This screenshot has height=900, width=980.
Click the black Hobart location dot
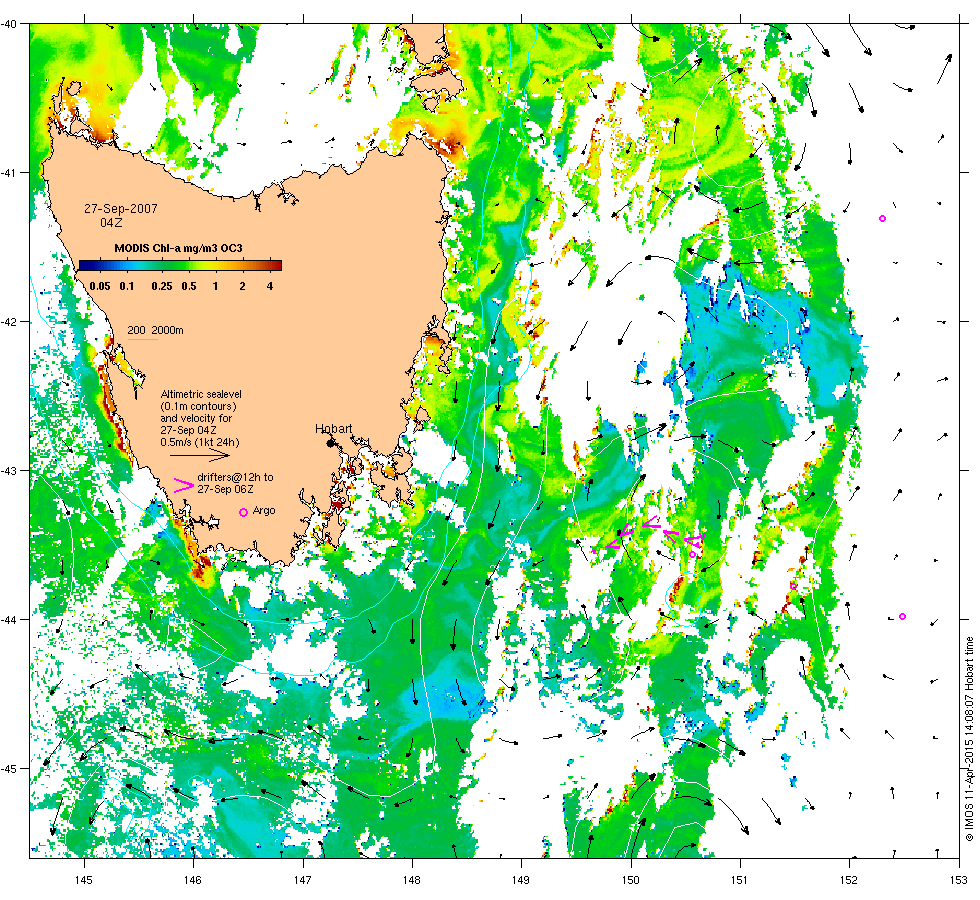tap(331, 443)
